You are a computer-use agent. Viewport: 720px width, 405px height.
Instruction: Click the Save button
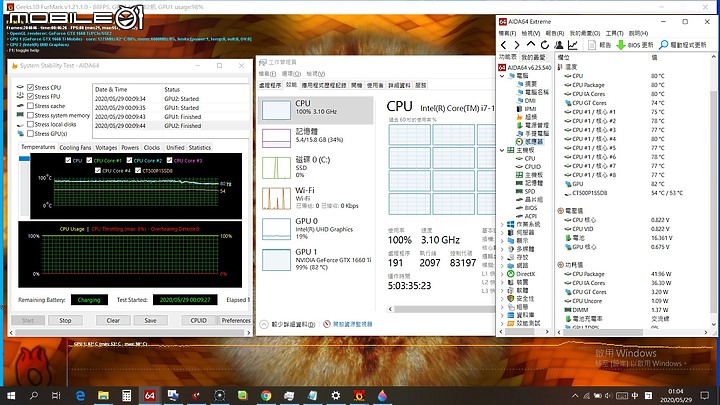coord(151,320)
